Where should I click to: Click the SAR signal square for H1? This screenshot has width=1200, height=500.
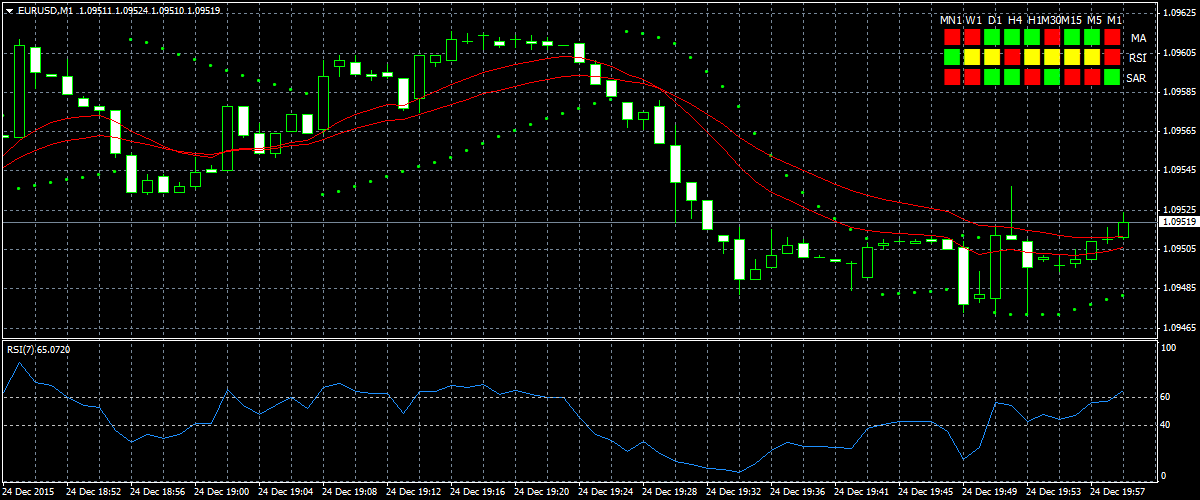tap(1032, 77)
